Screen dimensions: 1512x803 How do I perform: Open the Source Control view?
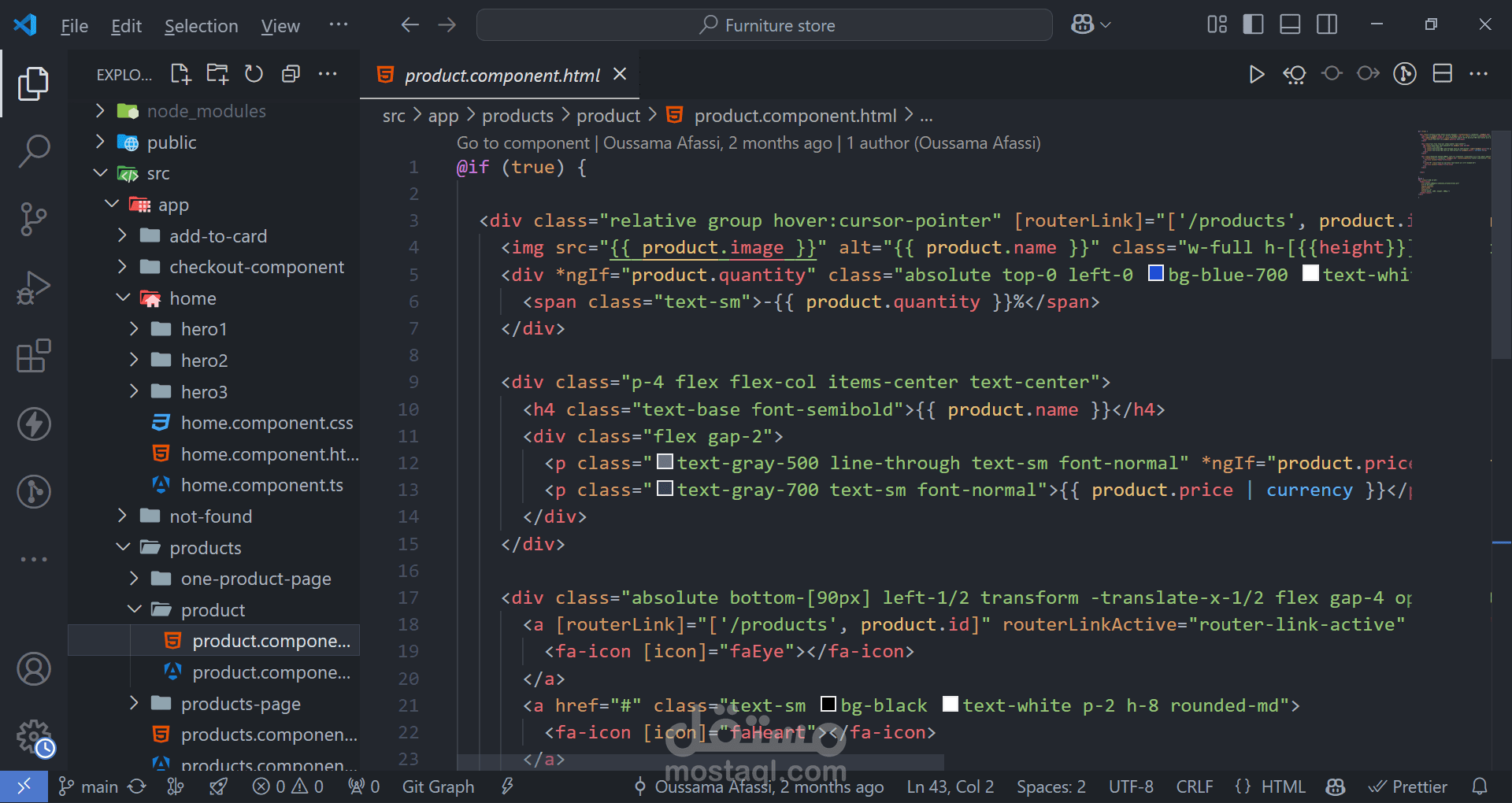click(34, 219)
